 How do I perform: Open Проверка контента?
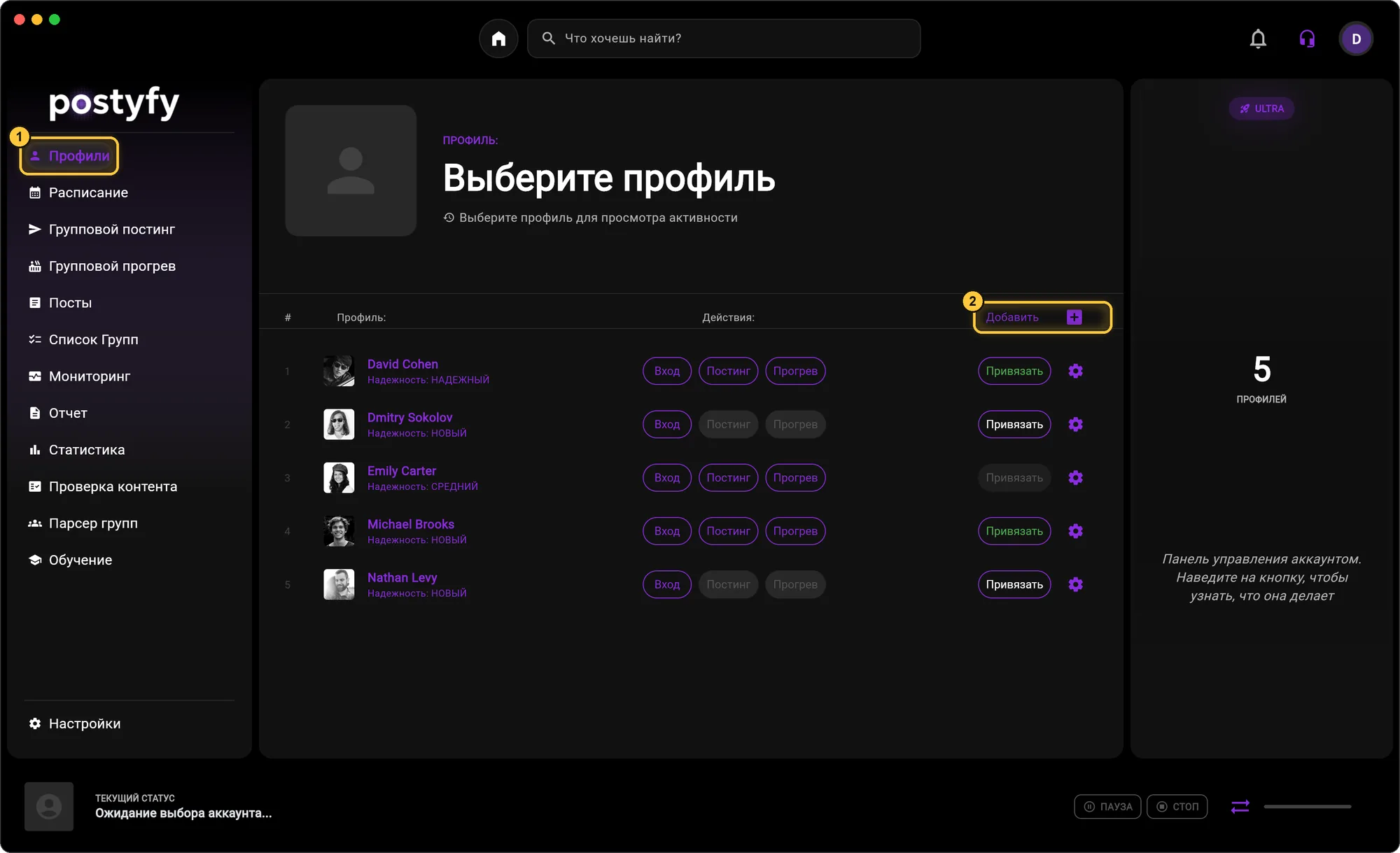click(103, 486)
